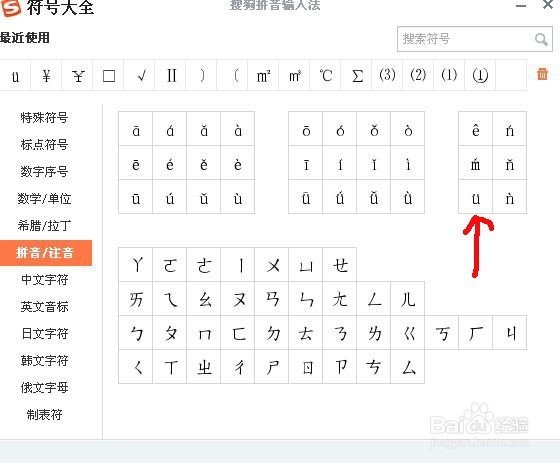Screen dimensions: 560x463
Task: Insert recent empty square □ symbol
Action: pyautogui.click(x=108, y=75)
